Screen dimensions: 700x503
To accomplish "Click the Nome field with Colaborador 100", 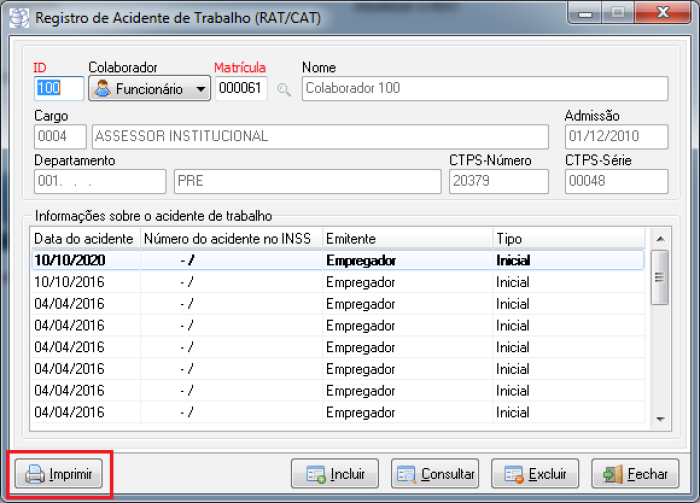I will 483,89.
